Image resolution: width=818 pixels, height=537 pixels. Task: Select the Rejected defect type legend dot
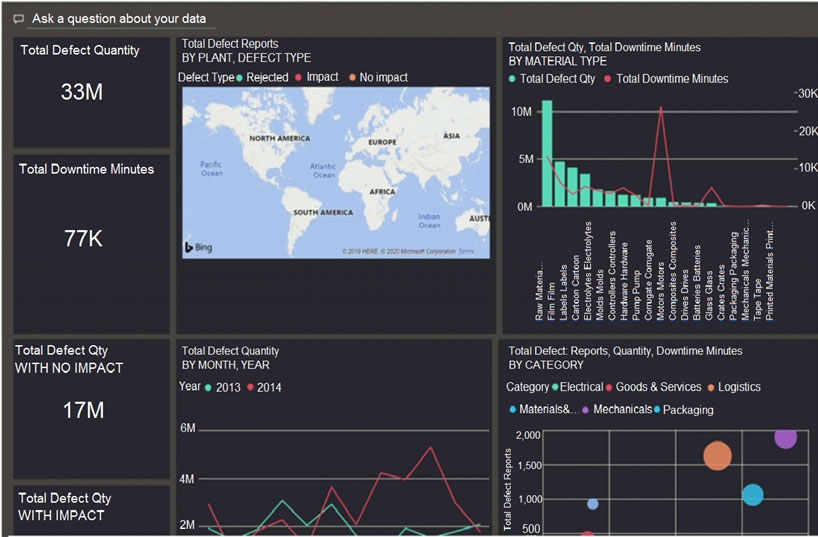click(x=241, y=77)
